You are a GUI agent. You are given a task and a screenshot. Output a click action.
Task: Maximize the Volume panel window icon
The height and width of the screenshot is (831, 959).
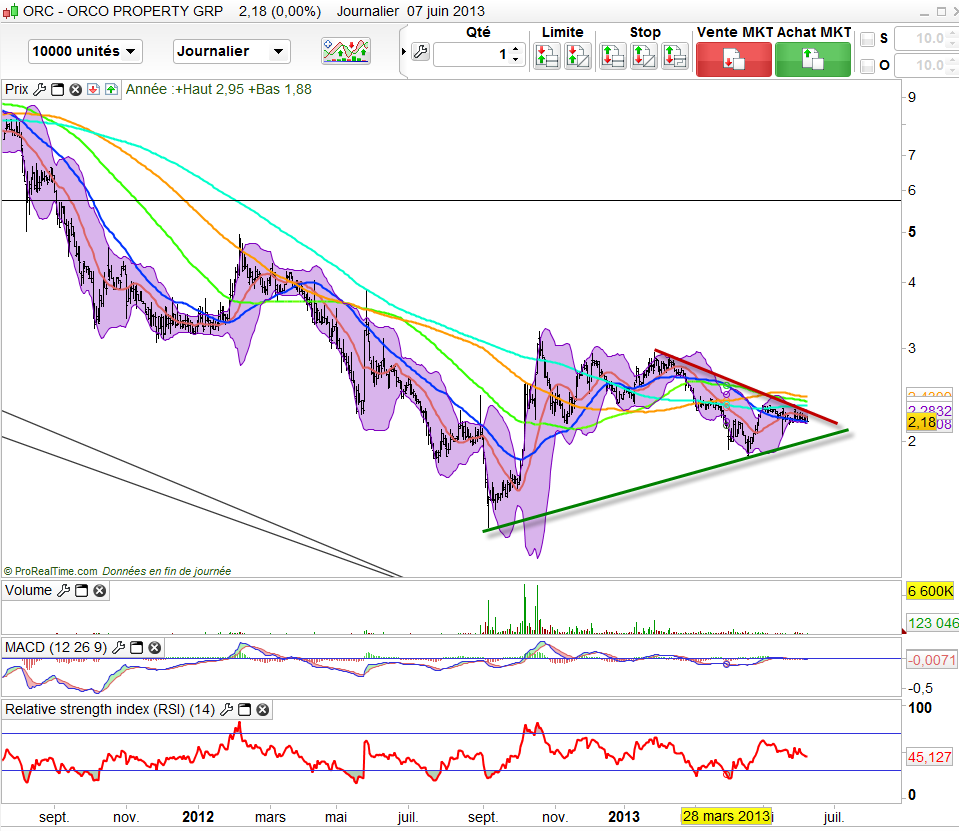tap(81, 591)
